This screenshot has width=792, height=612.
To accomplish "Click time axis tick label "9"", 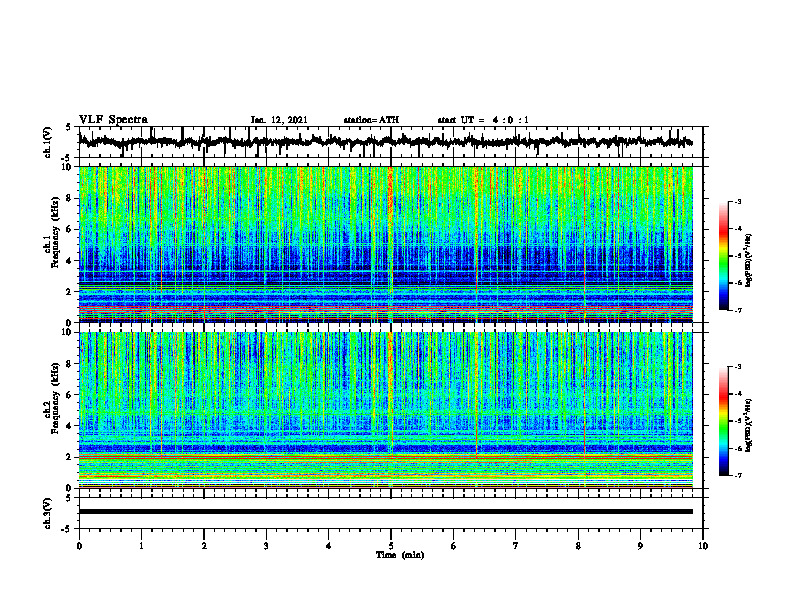I will (x=640, y=546).
